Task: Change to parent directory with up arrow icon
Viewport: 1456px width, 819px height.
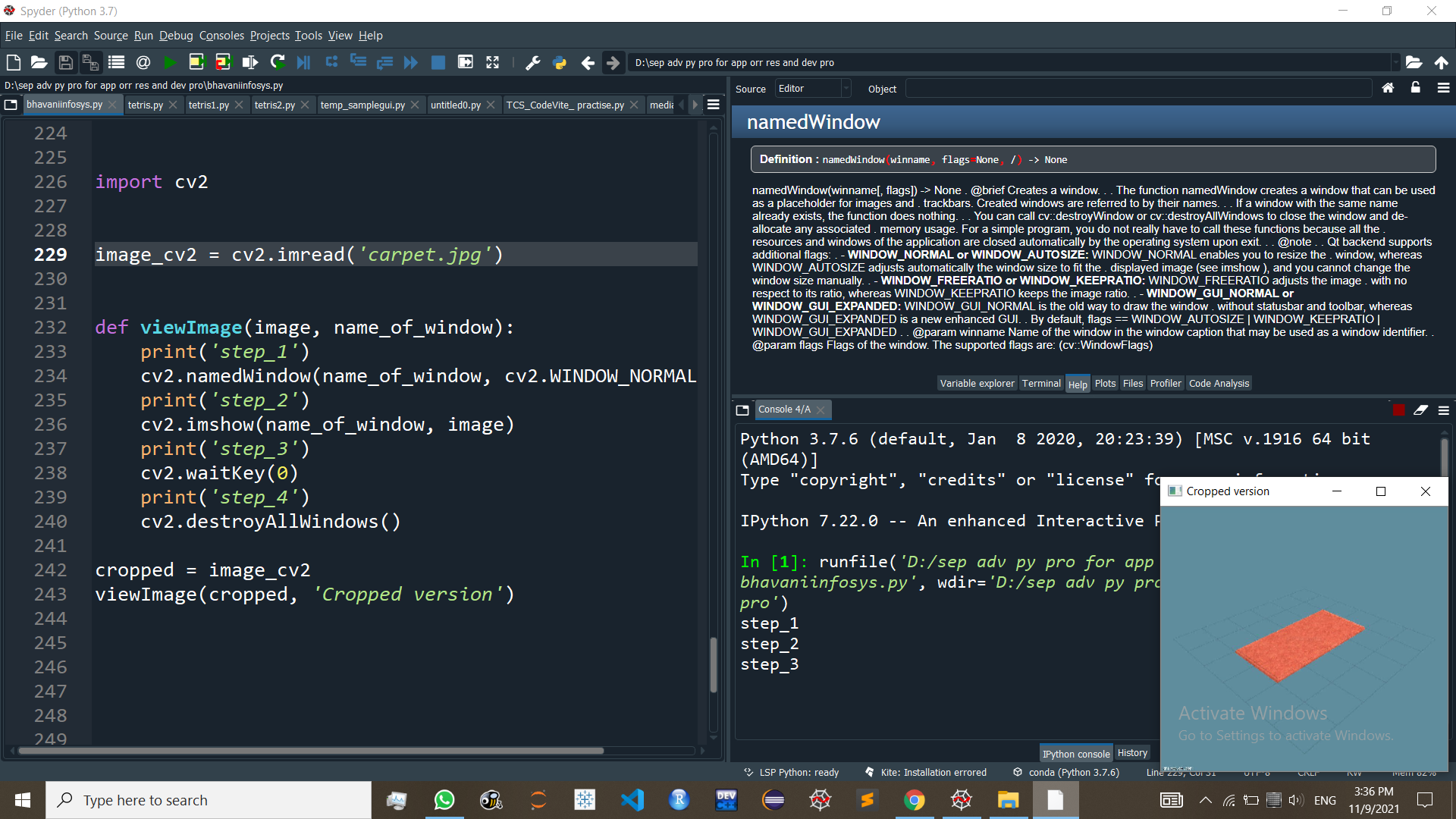Action: [x=1441, y=62]
